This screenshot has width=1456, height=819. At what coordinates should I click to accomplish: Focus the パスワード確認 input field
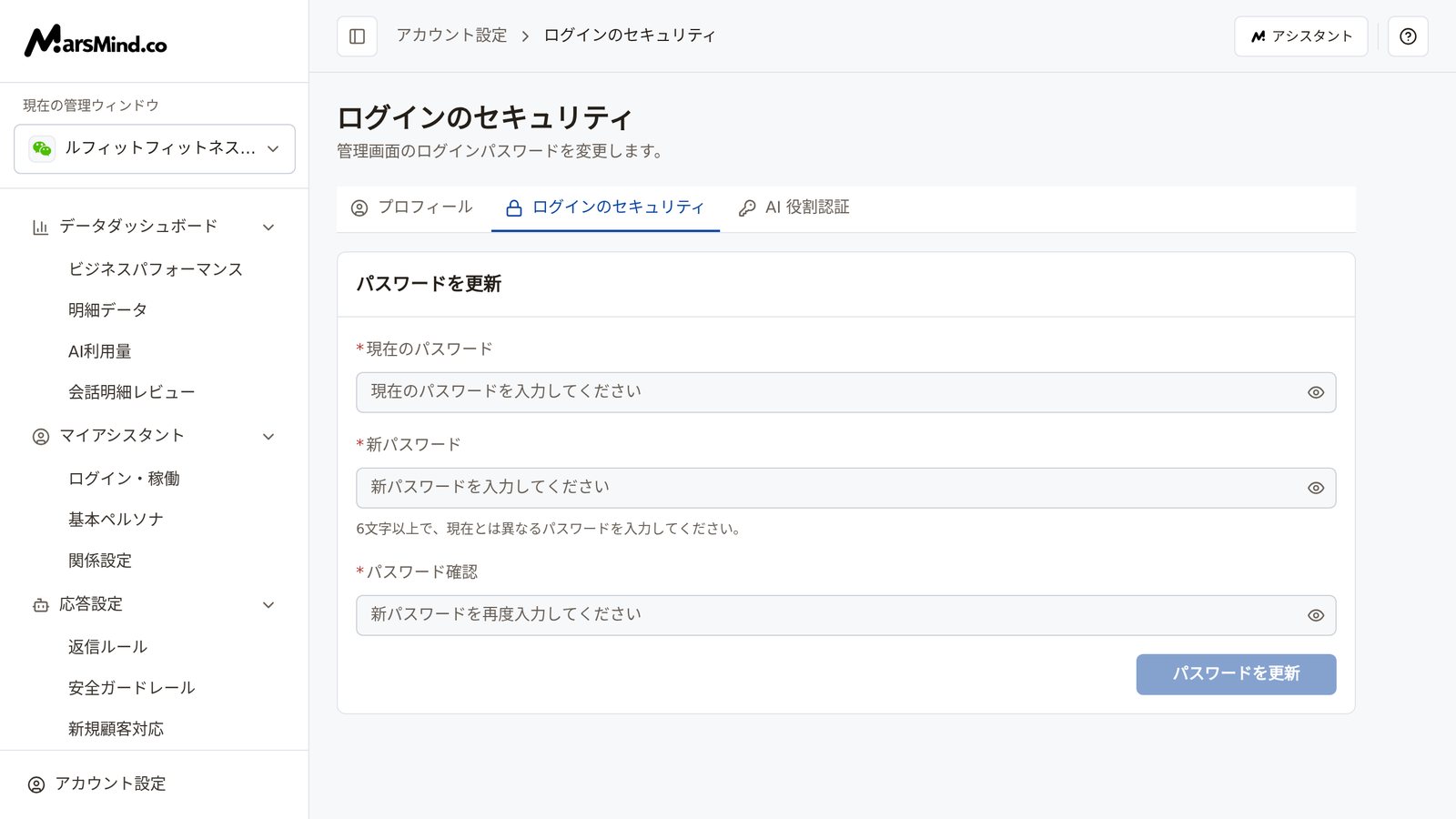[x=846, y=615]
